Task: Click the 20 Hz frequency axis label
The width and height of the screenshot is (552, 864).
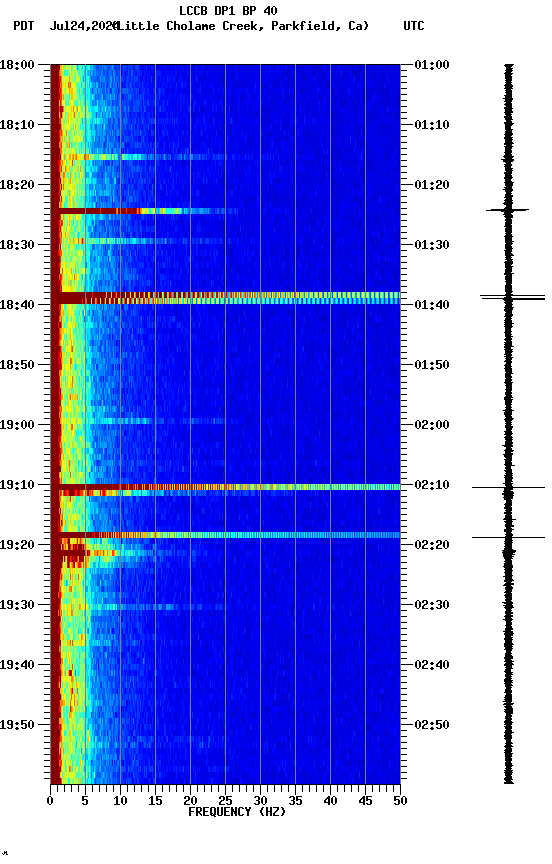Action: point(190,801)
